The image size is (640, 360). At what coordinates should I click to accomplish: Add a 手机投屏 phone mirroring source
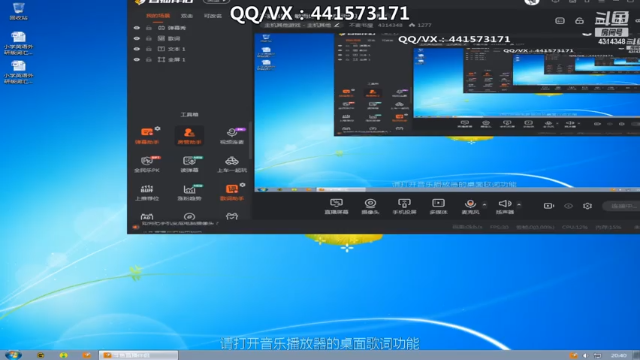[404, 206]
